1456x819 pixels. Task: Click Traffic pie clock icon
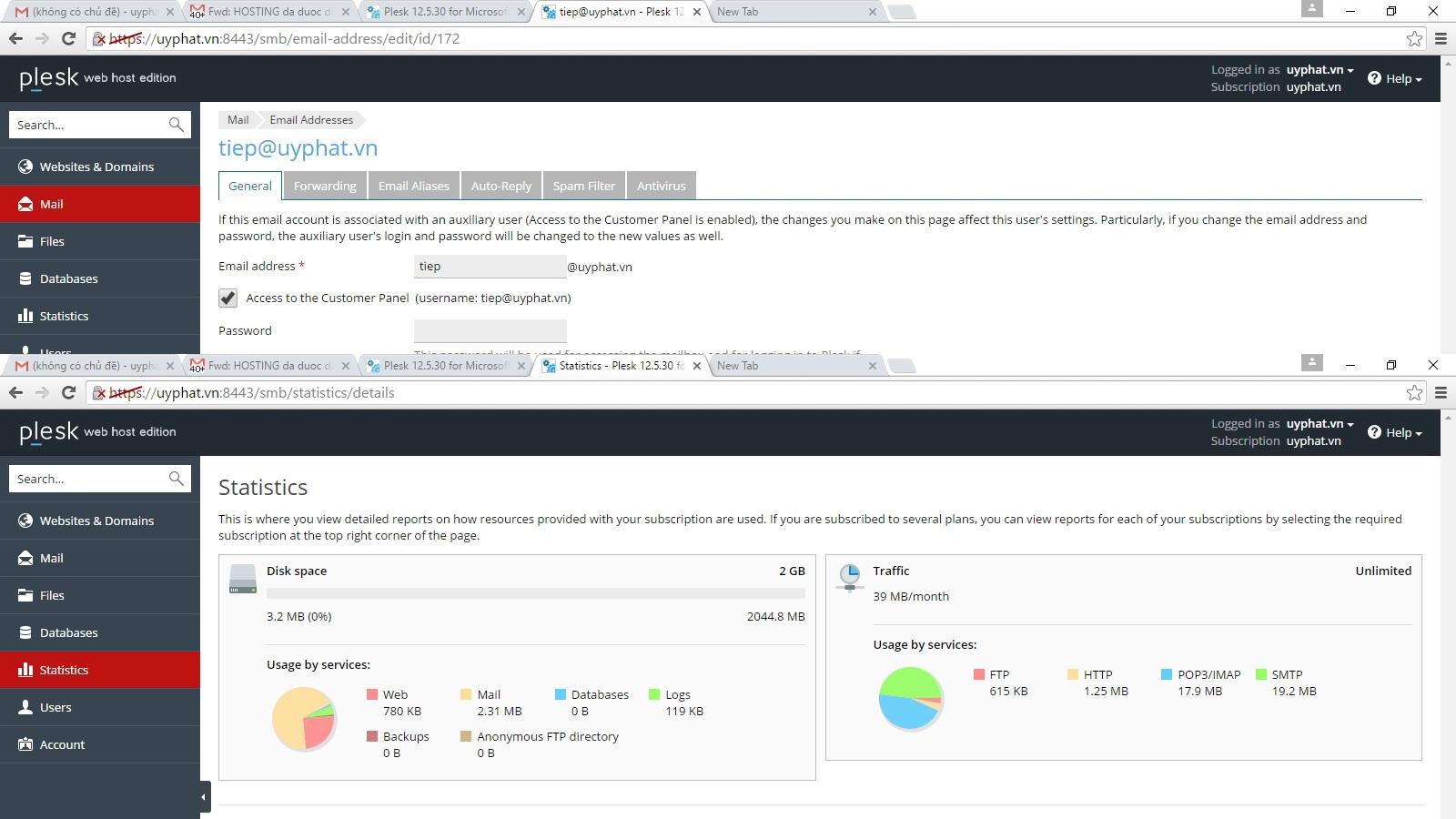click(x=849, y=577)
